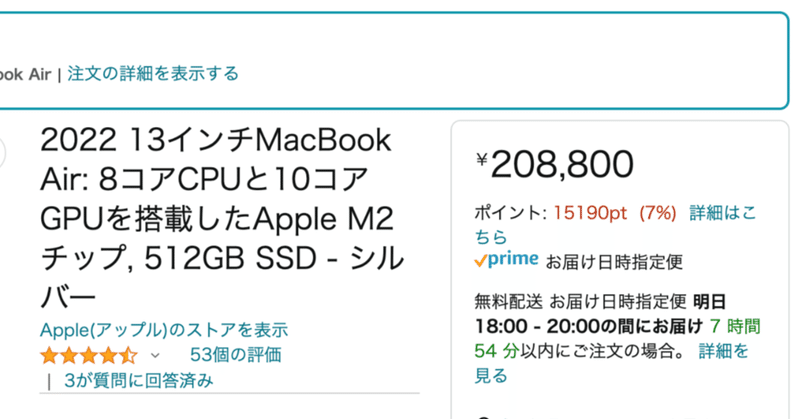Click the ook Air text in order notice

[25, 75]
